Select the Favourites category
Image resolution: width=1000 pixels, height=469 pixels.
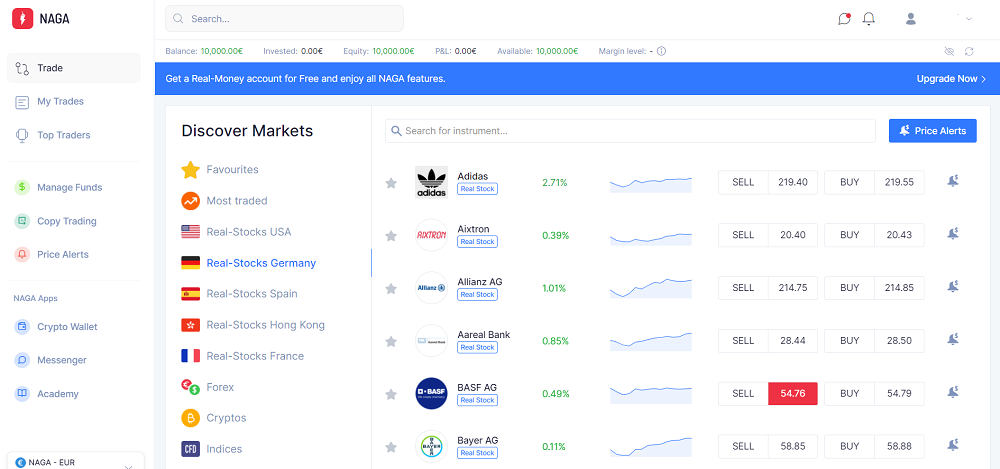coord(219,170)
